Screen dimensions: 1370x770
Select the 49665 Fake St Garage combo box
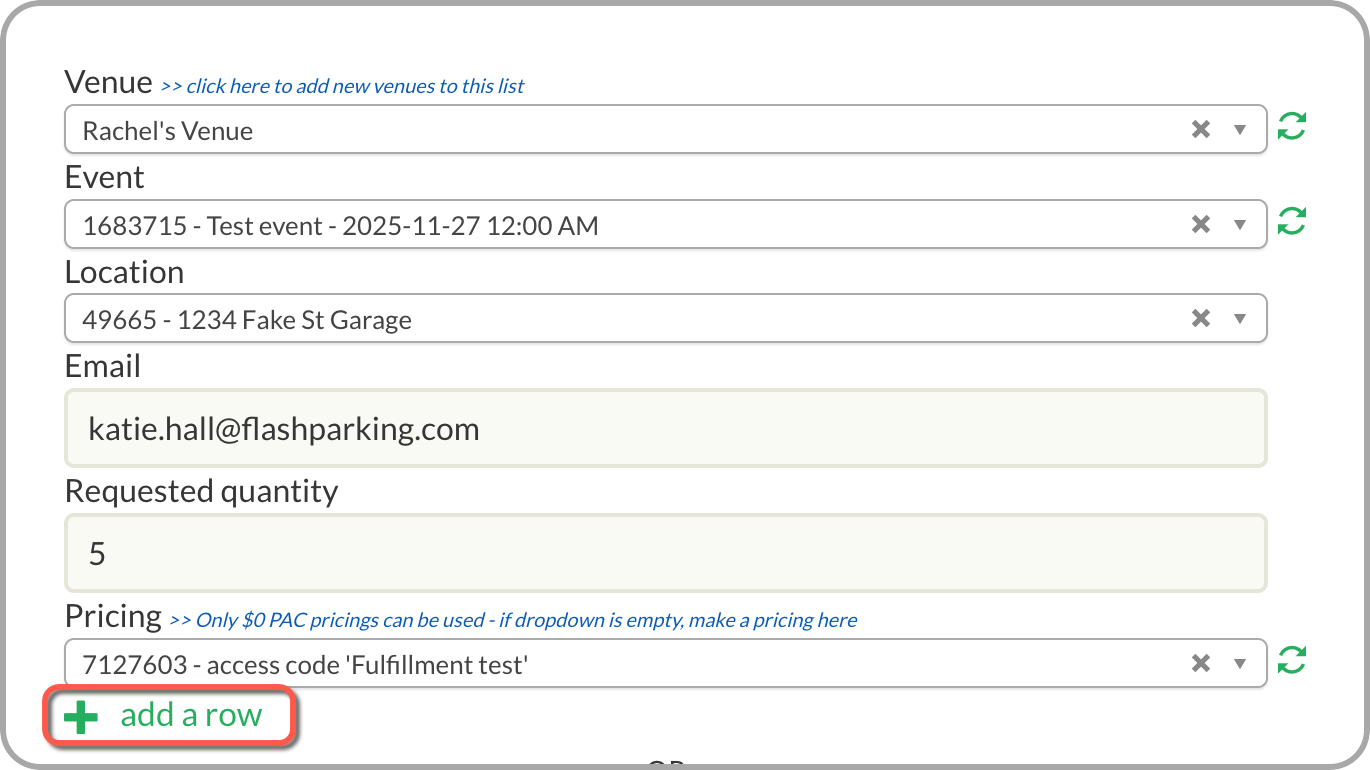pos(666,319)
